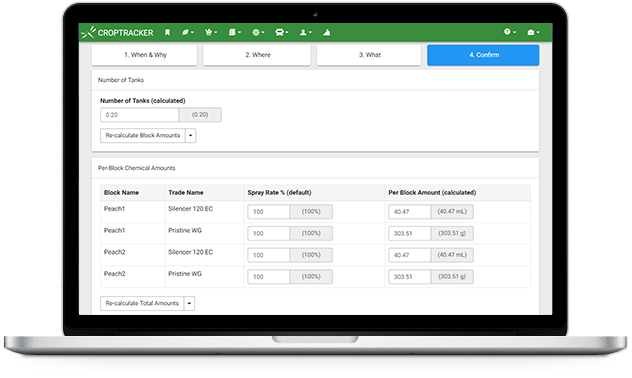This screenshot has width=632, height=378.
Task: Expand the Re-calculate Total Amounts dropdown arrow
Action: (x=189, y=303)
